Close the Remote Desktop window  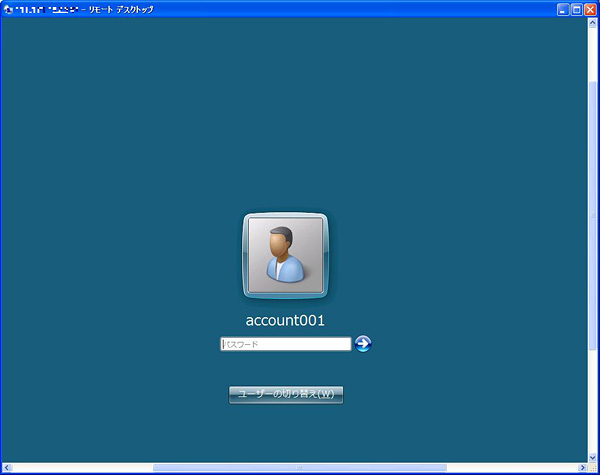tap(590, 8)
